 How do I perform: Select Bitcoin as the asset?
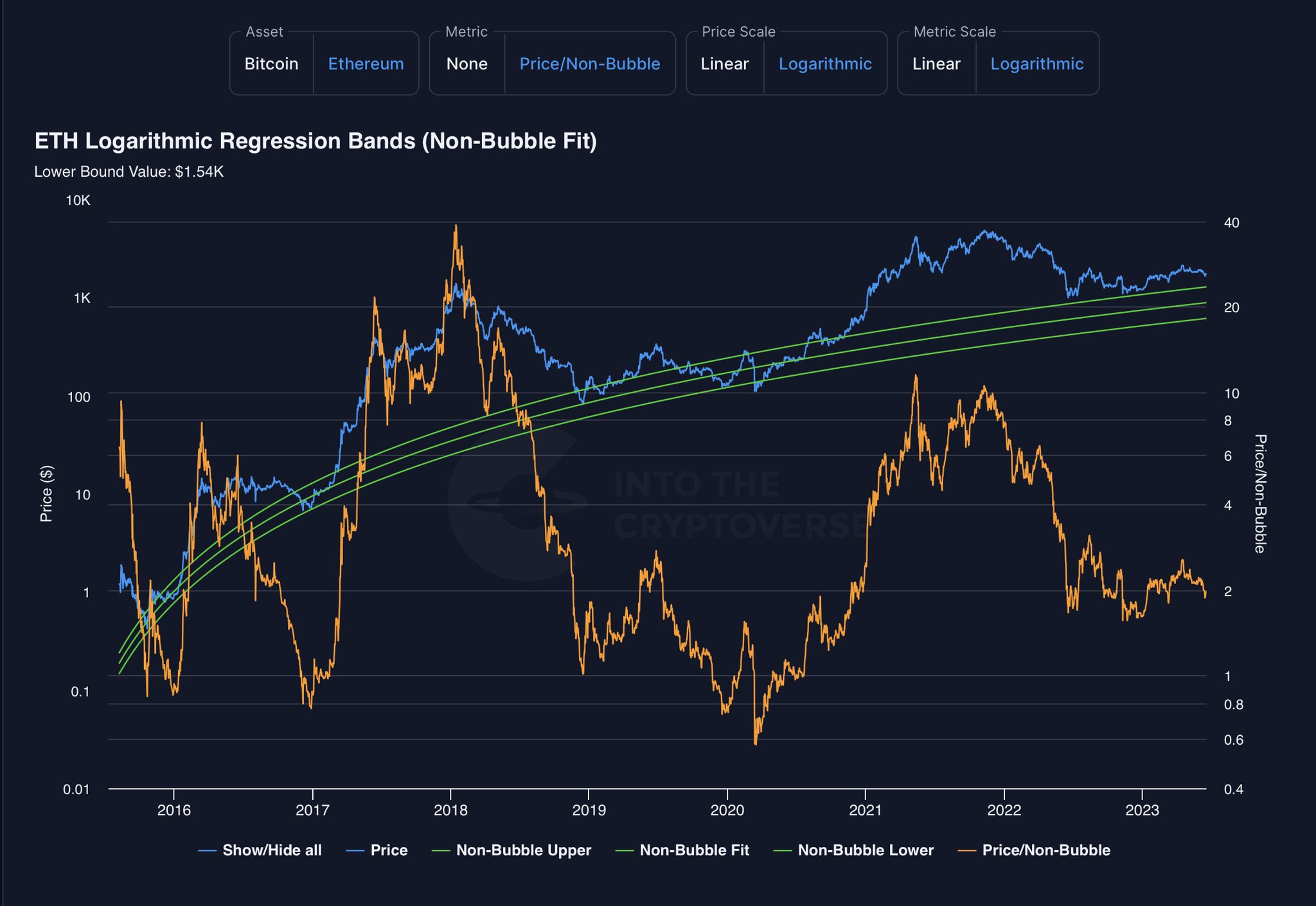point(271,64)
